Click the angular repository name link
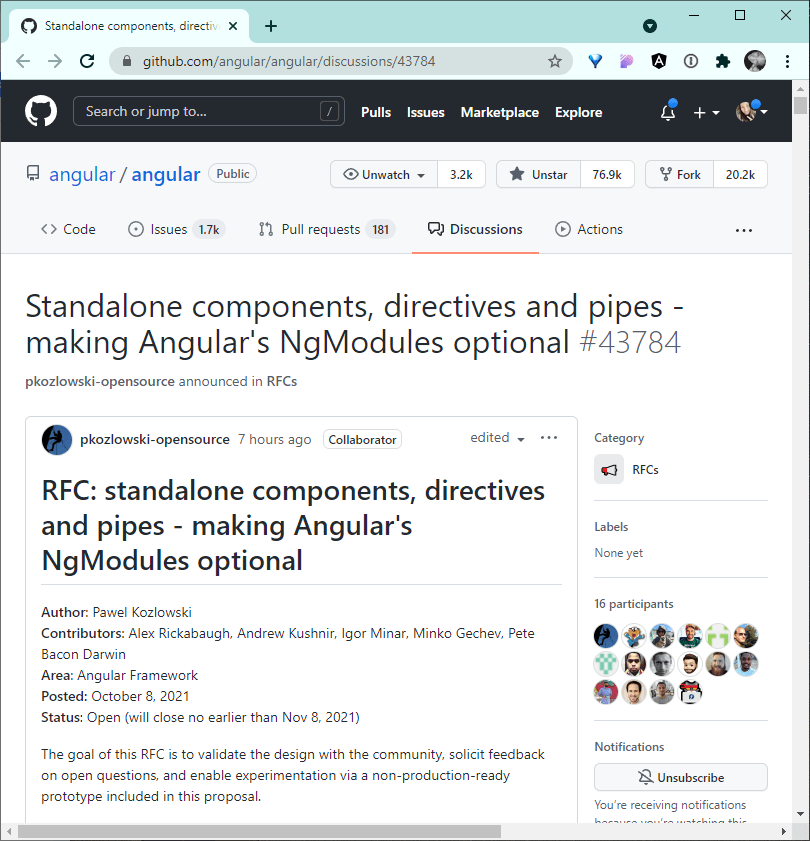810x841 pixels. pyautogui.click(x=166, y=174)
